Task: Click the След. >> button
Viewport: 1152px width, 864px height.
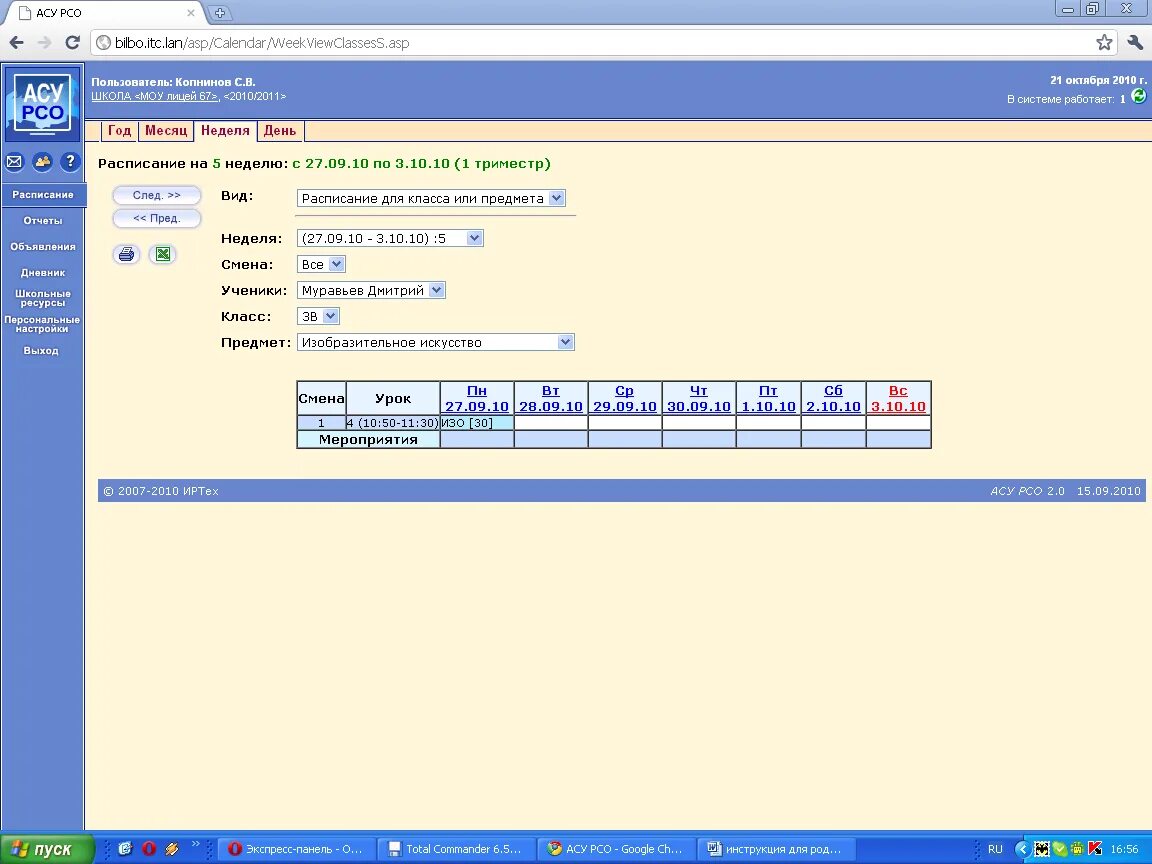Action: [x=156, y=195]
